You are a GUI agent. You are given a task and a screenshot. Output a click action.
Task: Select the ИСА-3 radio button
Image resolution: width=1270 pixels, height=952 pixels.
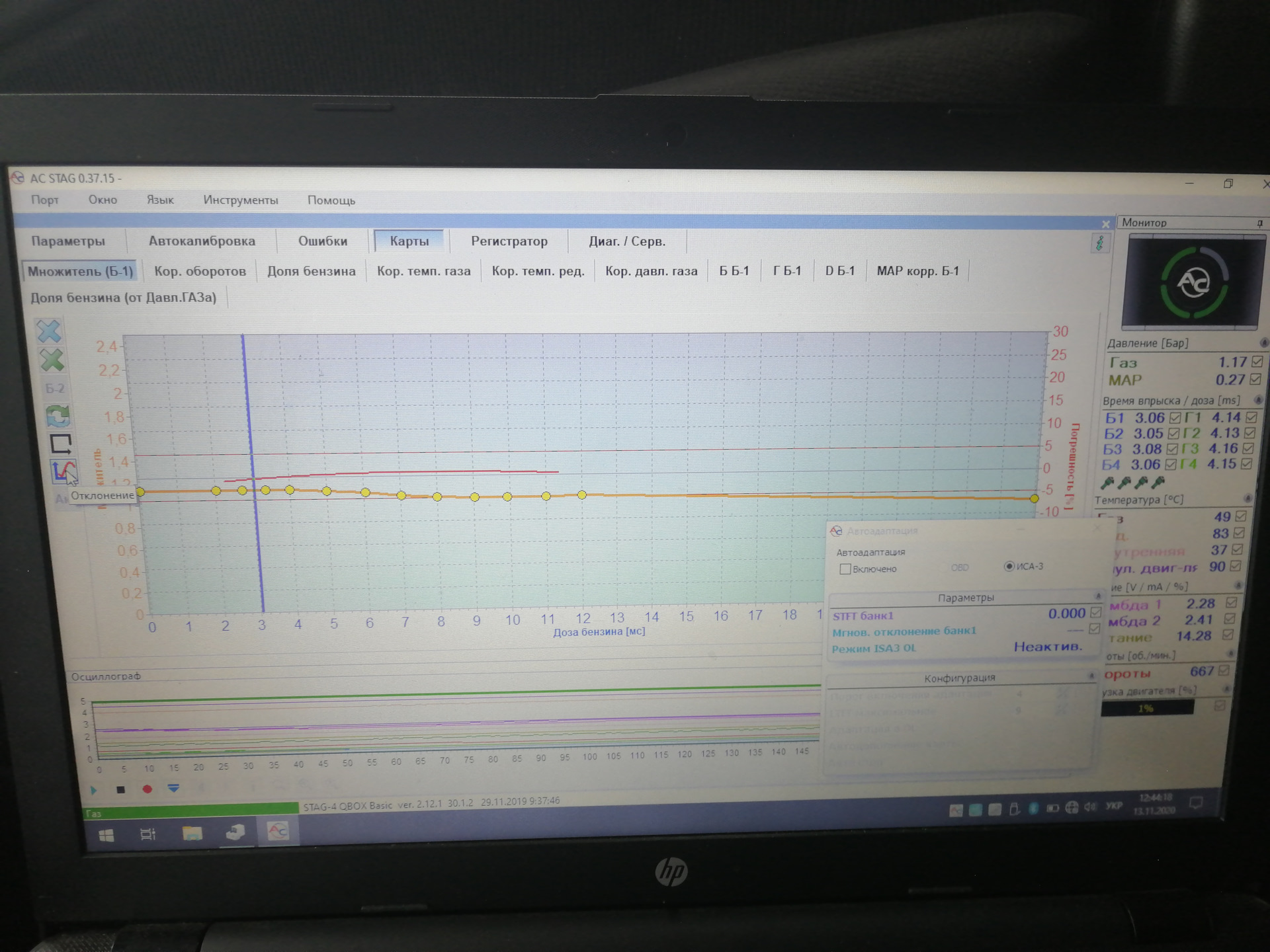pyautogui.click(x=1009, y=567)
